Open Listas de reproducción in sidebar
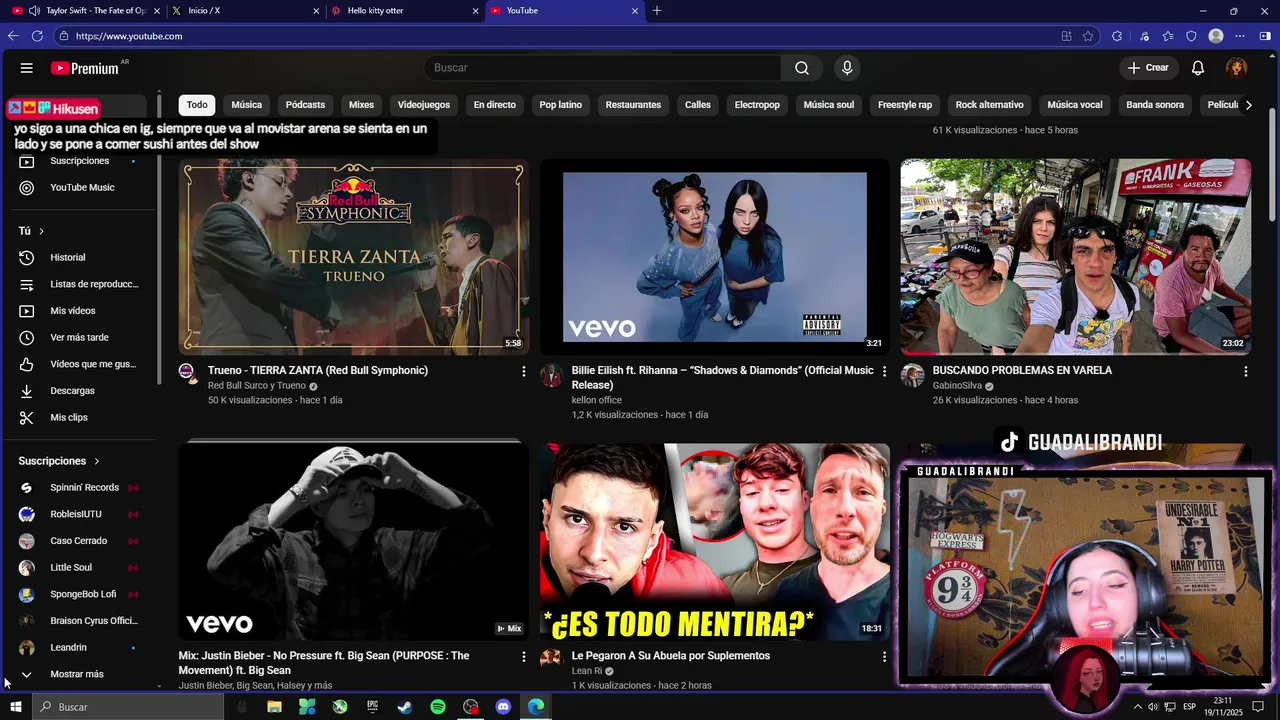1280x720 pixels. pyautogui.click(x=80, y=284)
